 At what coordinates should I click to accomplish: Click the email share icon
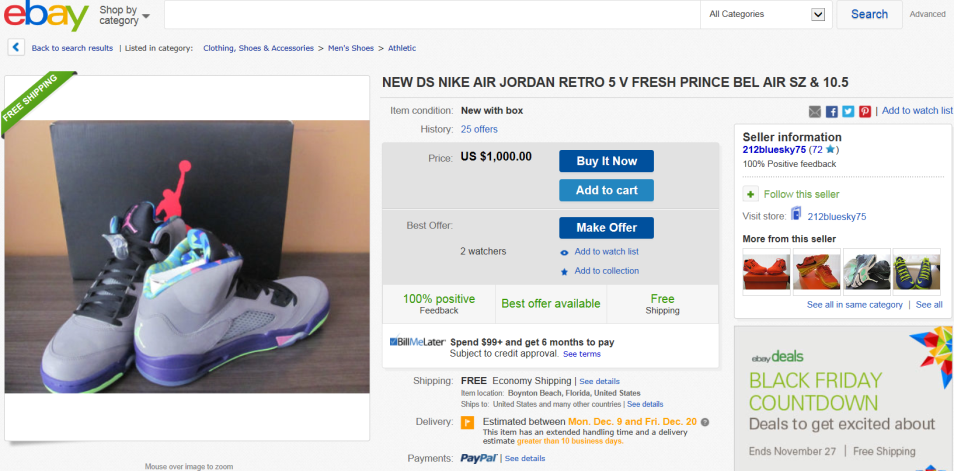pos(815,111)
